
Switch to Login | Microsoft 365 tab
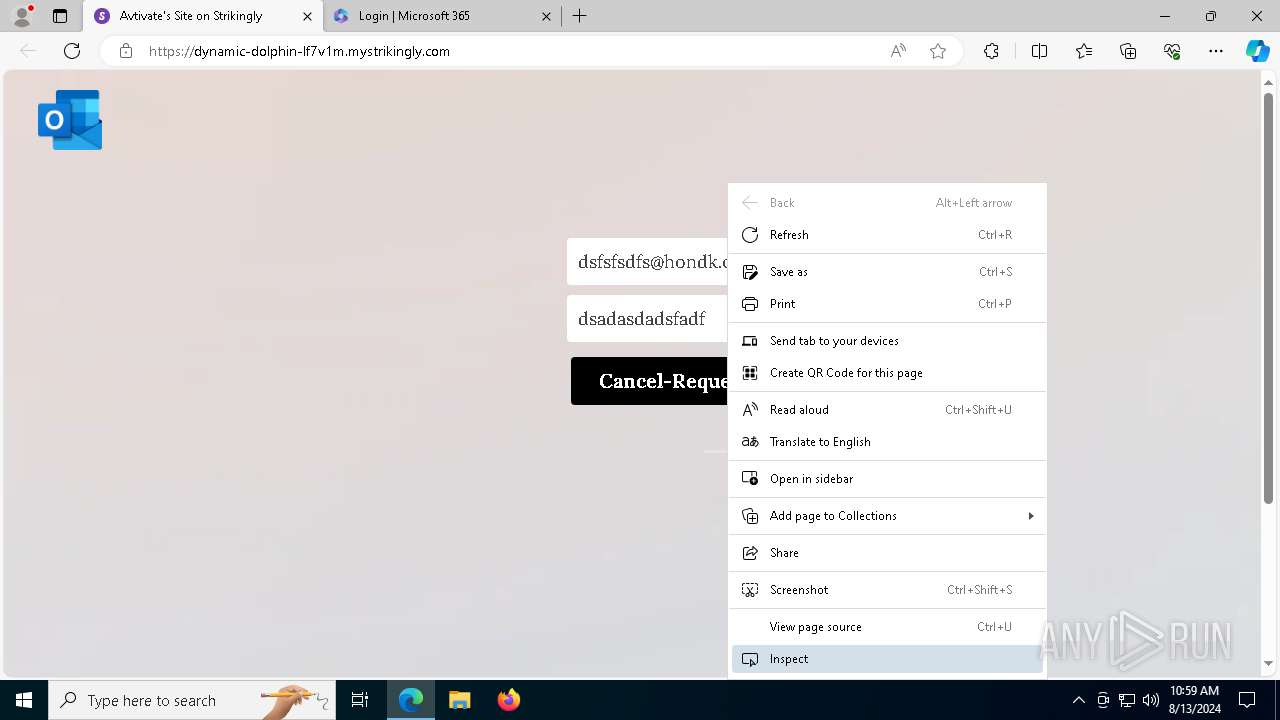(x=443, y=16)
